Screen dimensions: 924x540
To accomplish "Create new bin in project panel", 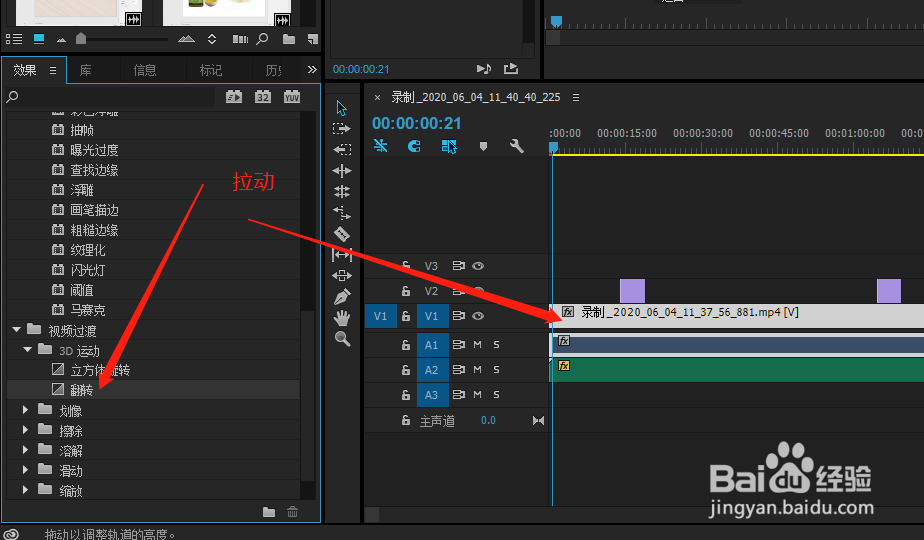I will (x=289, y=39).
